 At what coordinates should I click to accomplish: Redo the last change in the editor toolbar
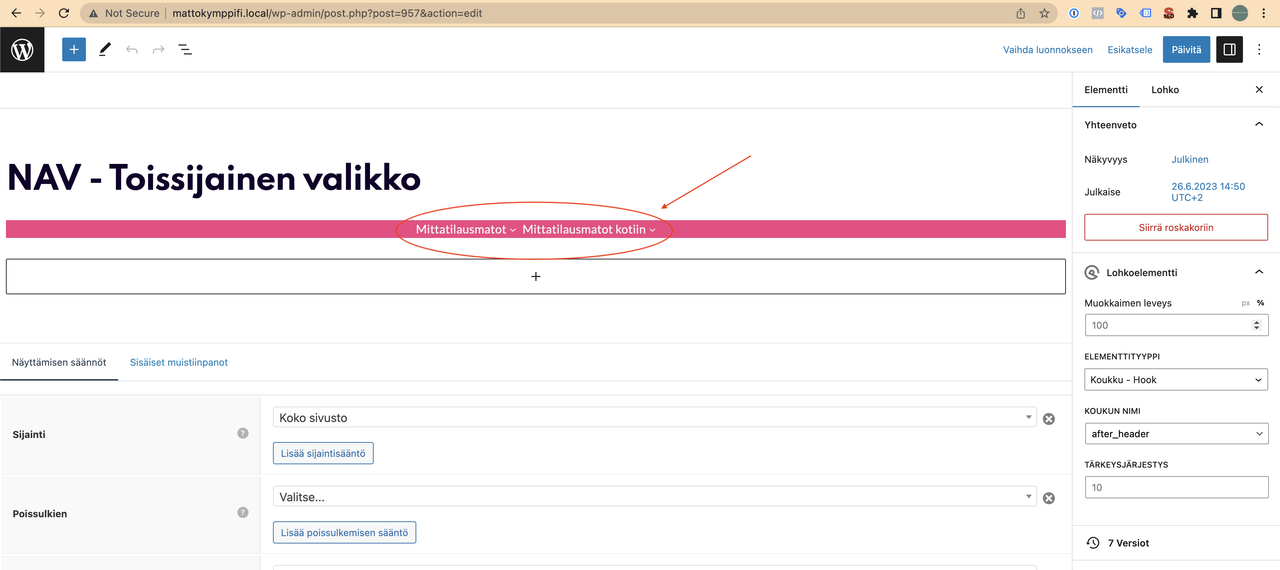coord(158,49)
